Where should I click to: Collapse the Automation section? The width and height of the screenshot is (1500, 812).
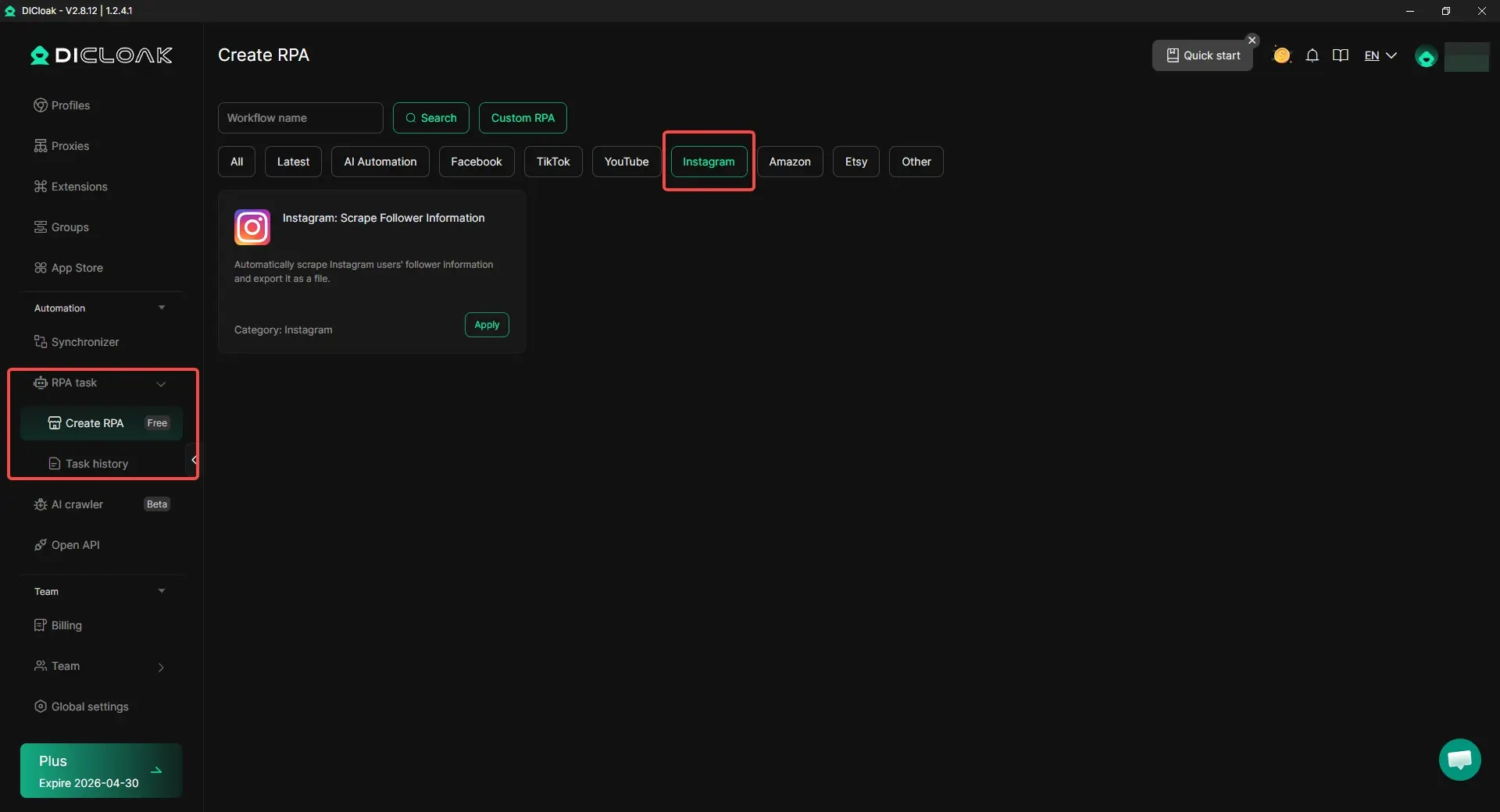click(x=162, y=308)
